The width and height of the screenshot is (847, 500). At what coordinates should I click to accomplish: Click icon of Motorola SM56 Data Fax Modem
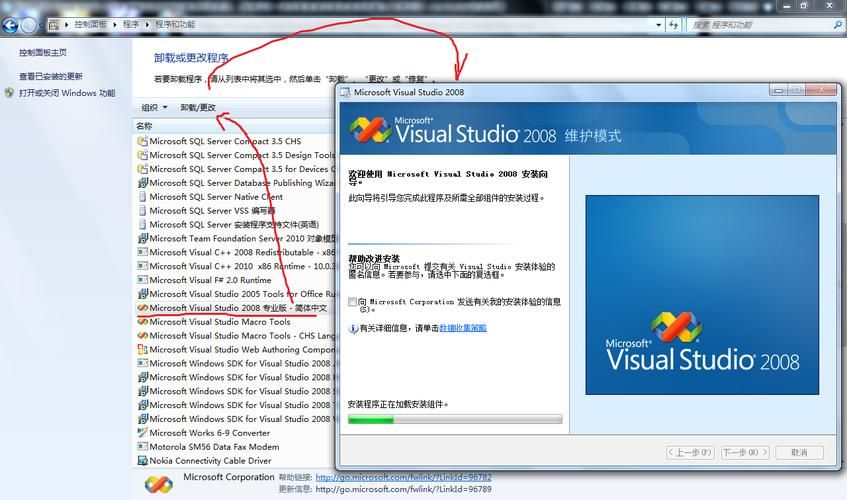click(x=143, y=447)
